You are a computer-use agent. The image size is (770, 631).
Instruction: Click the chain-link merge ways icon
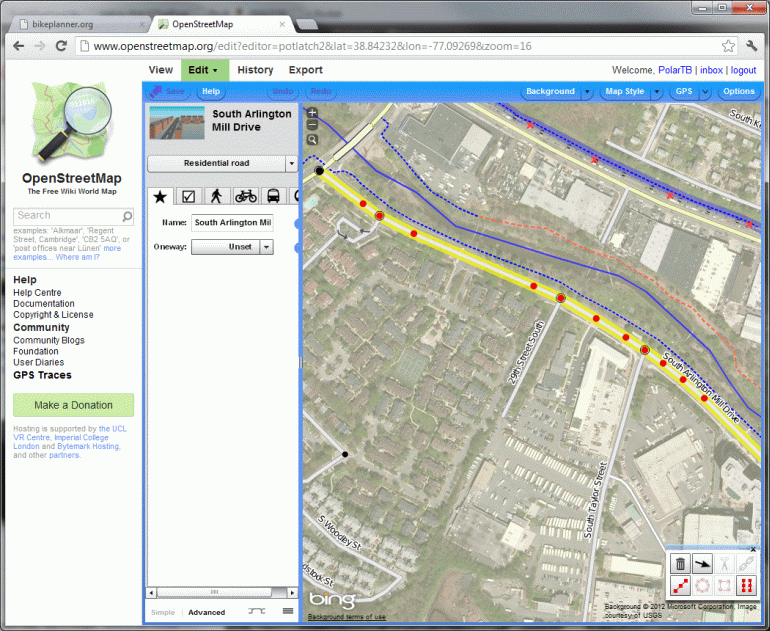[746, 564]
